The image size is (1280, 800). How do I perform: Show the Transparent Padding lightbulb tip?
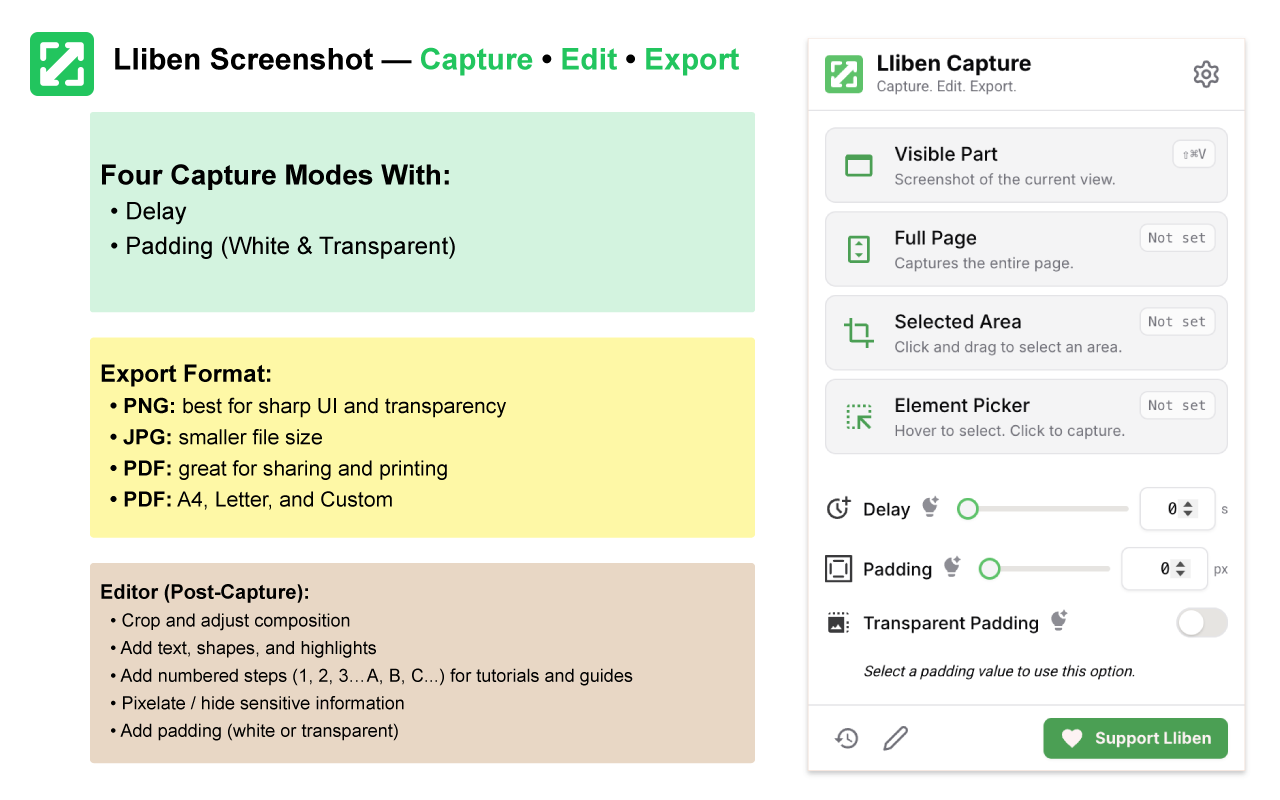(1059, 620)
